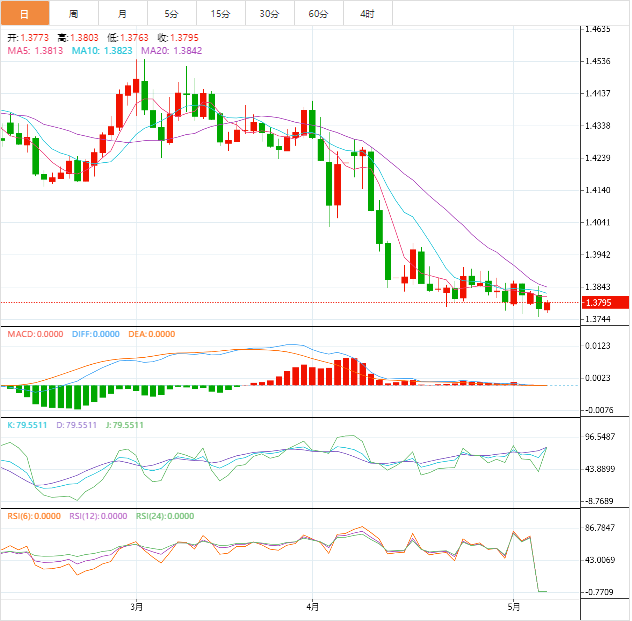Click the 1.3942 price axis label
Image resolution: width=632 pixels, height=621 pixels.
tap(598, 255)
